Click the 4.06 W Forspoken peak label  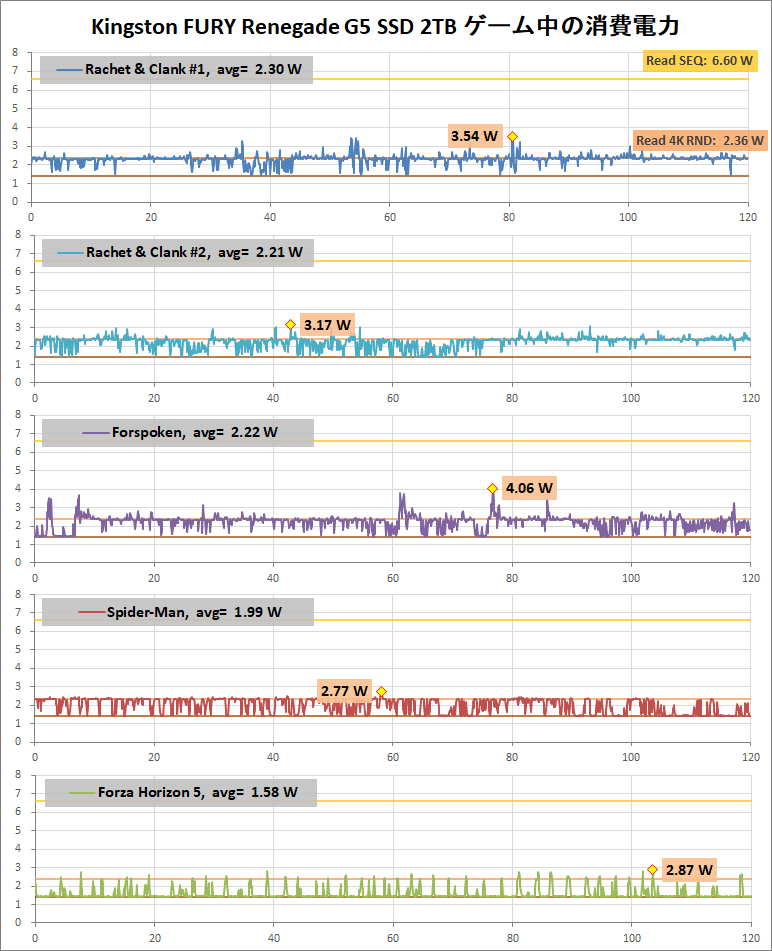[x=529, y=488]
